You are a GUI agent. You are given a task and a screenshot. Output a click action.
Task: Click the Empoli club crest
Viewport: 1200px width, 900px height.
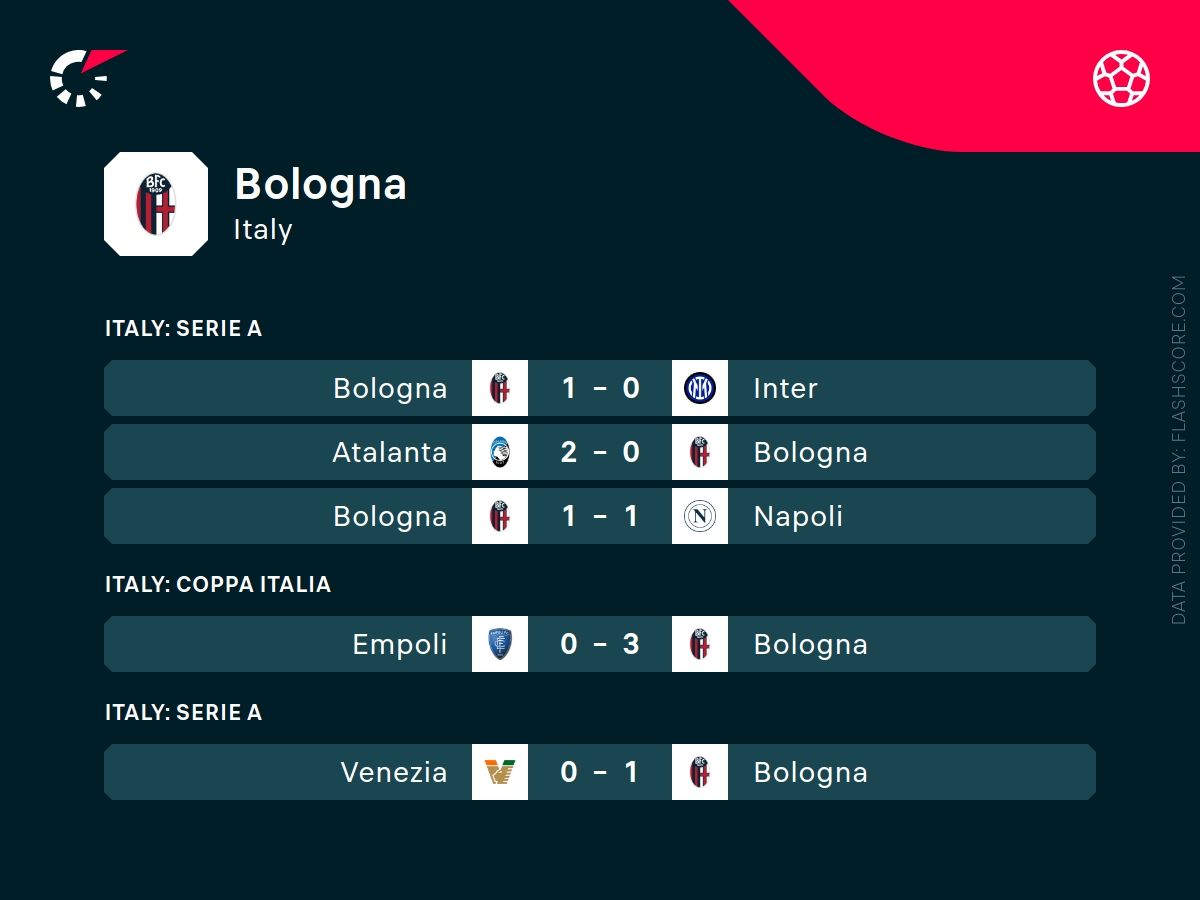click(x=500, y=644)
